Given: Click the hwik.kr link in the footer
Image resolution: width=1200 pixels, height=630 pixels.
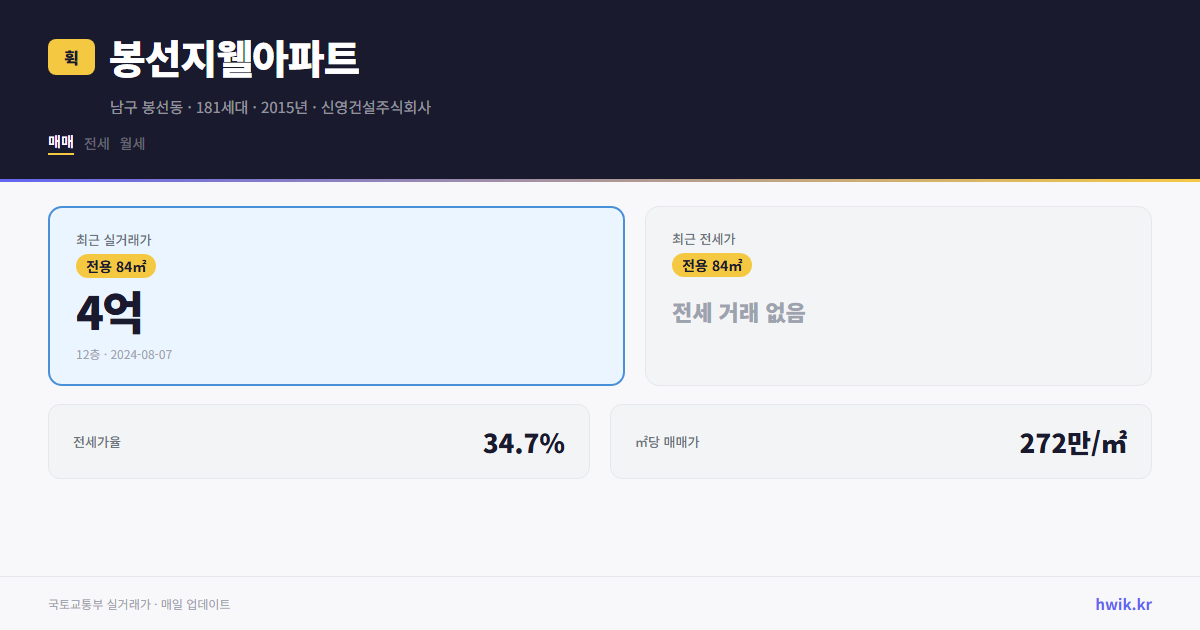Looking at the screenshot, I should point(1122,603).
